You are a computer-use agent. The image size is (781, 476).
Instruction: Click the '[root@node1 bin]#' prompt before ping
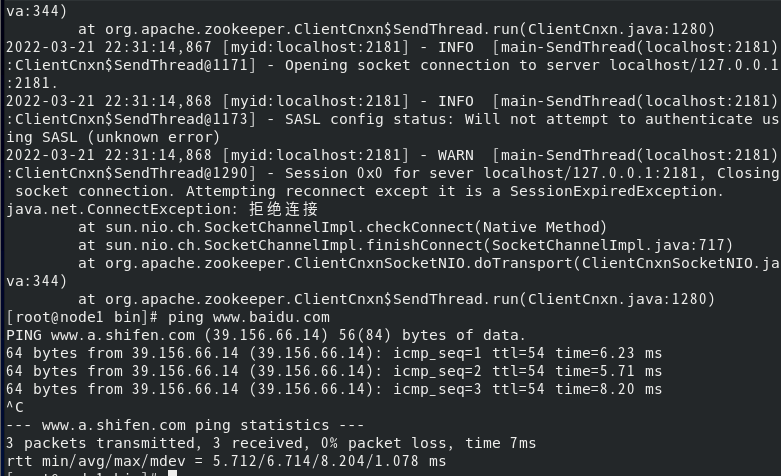pyautogui.click(x=82, y=317)
